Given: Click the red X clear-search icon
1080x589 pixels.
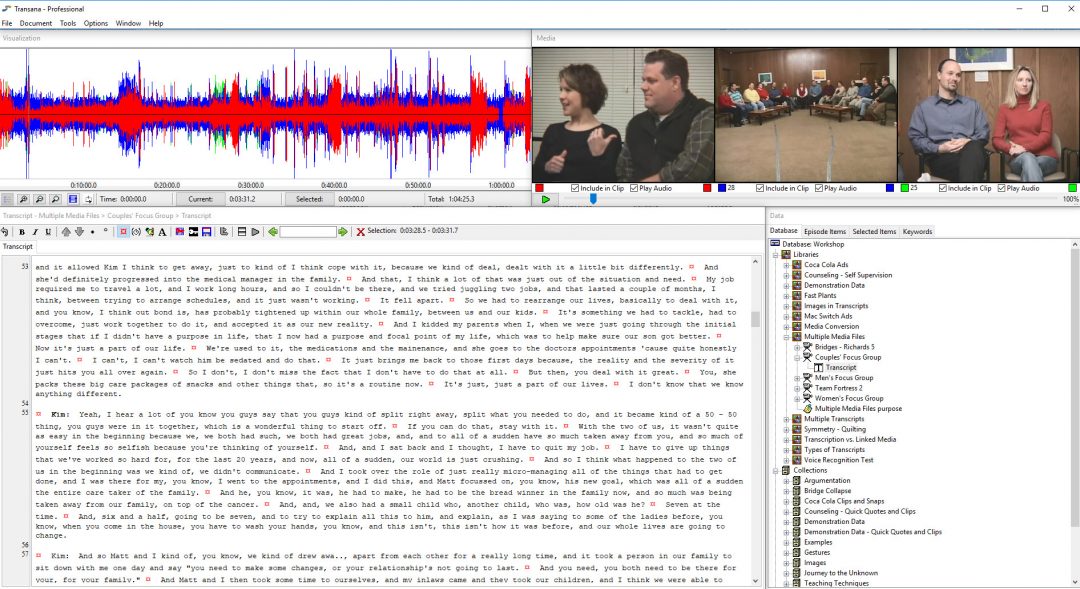Looking at the screenshot, I should coord(360,232).
